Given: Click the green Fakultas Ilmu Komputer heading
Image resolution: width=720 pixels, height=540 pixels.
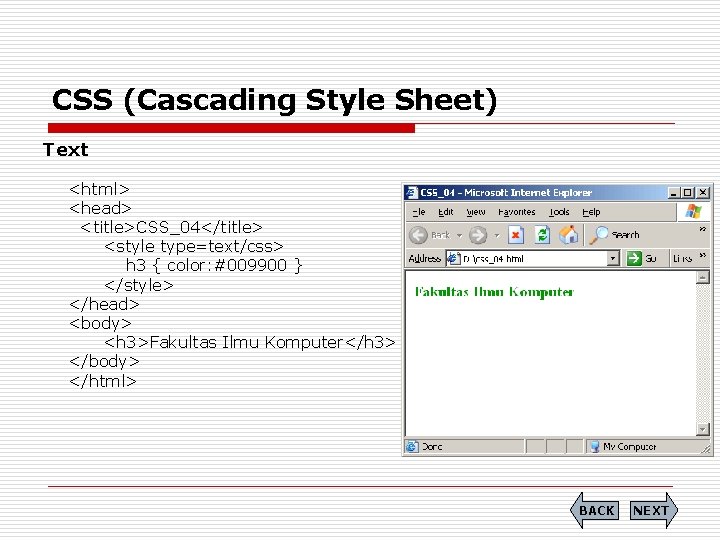Looking at the screenshot, I should [495, 292].
